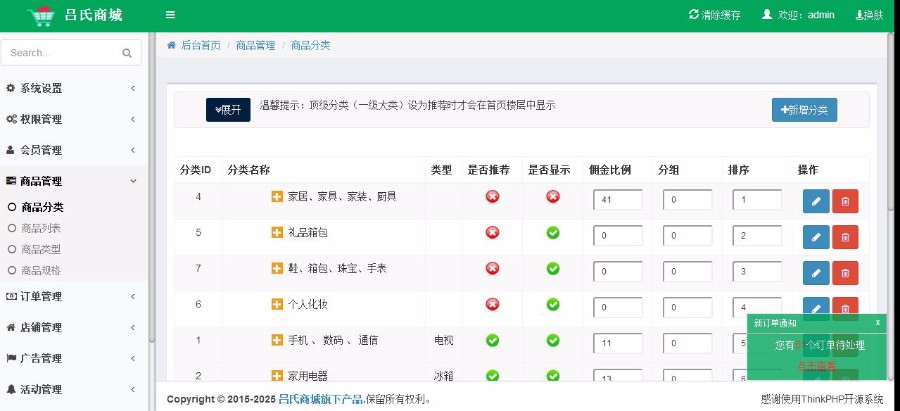Delete category 礼品箱包 with trash icon

coord(845,237)
